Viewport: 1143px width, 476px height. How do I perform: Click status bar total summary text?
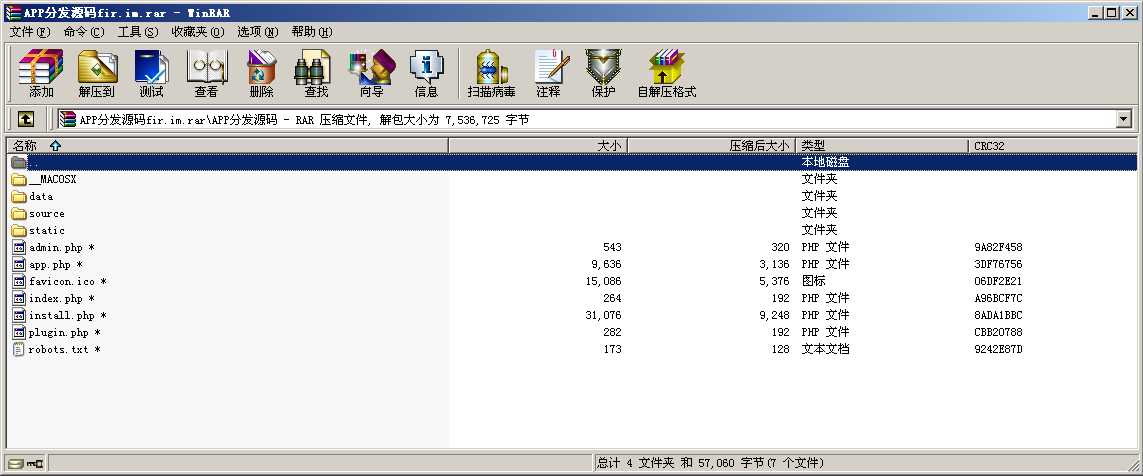pyautogui.click(x=711, y=463)
